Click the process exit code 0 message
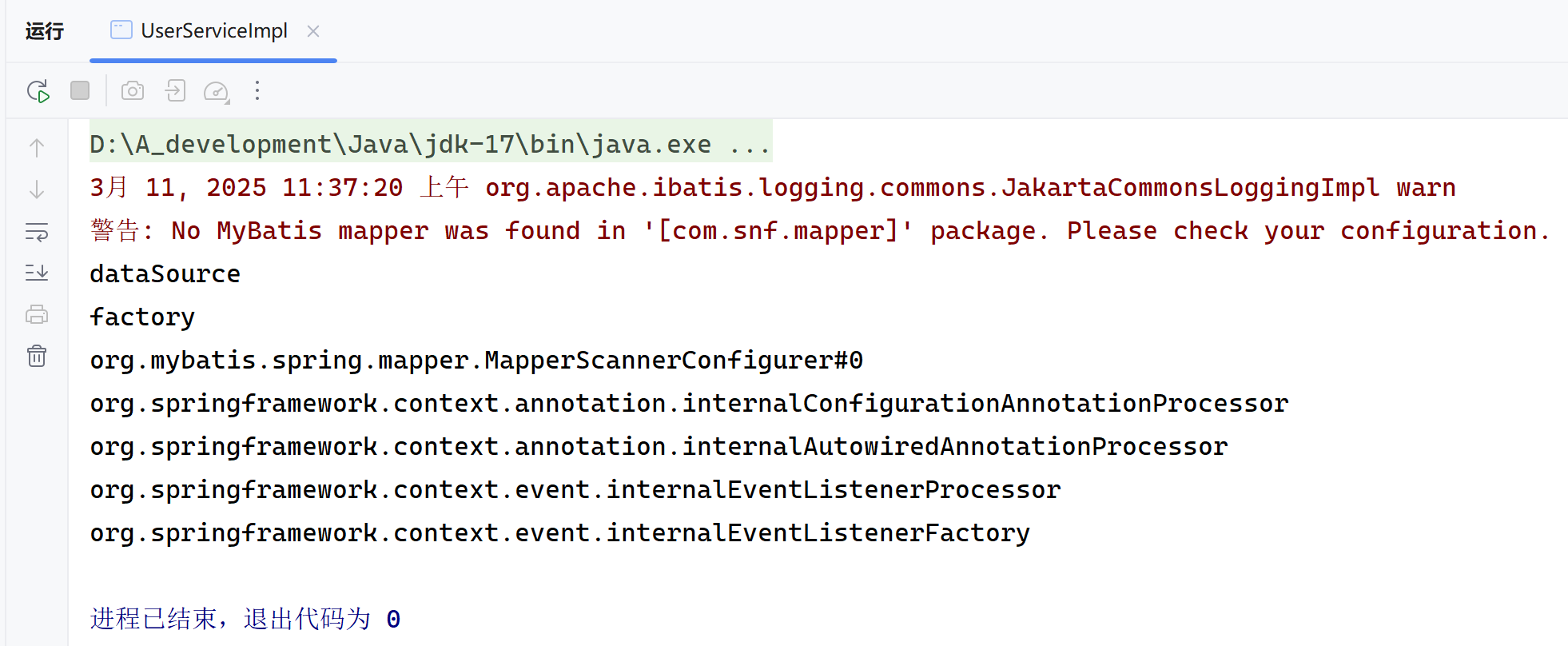This screenshot has width=1568, height=646. [x=245, y=619]
